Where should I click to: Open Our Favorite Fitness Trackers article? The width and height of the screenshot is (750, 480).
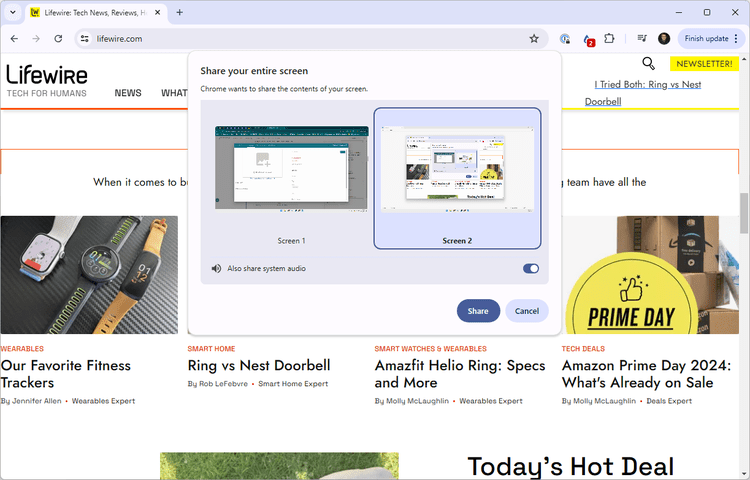coord(66,374)
